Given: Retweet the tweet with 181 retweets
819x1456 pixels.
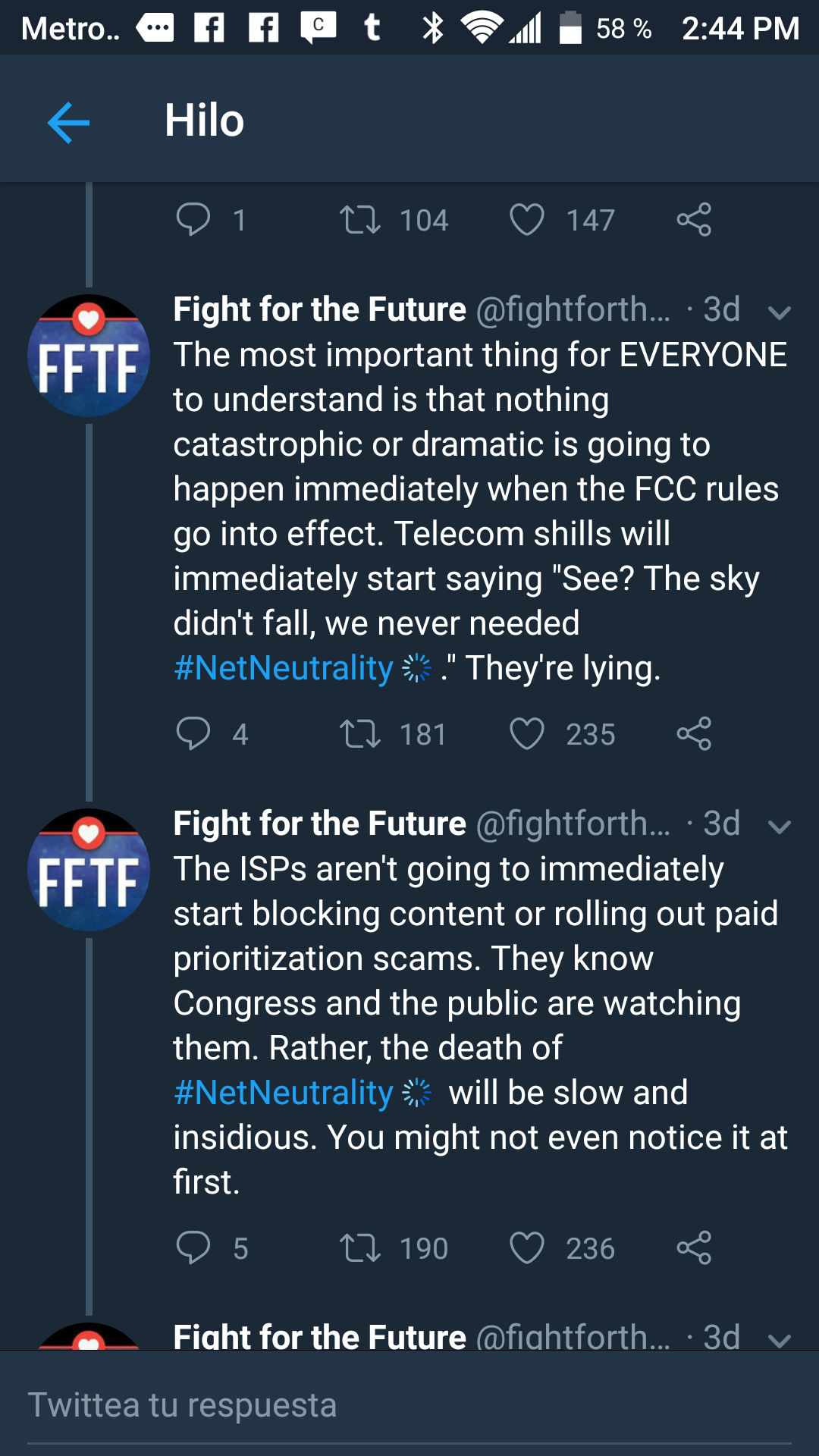Looking at the screenshot, I should [x=360, y=734].
